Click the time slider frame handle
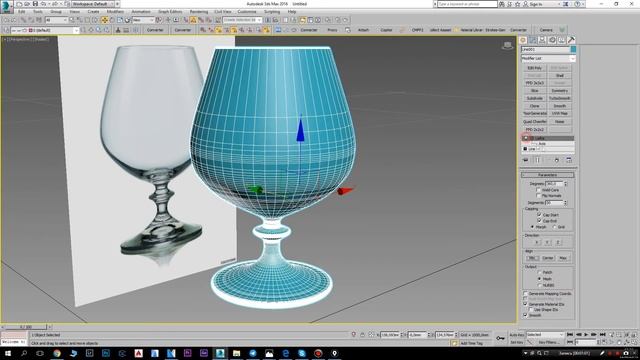The image size is (640, 360). click(26, 327)
